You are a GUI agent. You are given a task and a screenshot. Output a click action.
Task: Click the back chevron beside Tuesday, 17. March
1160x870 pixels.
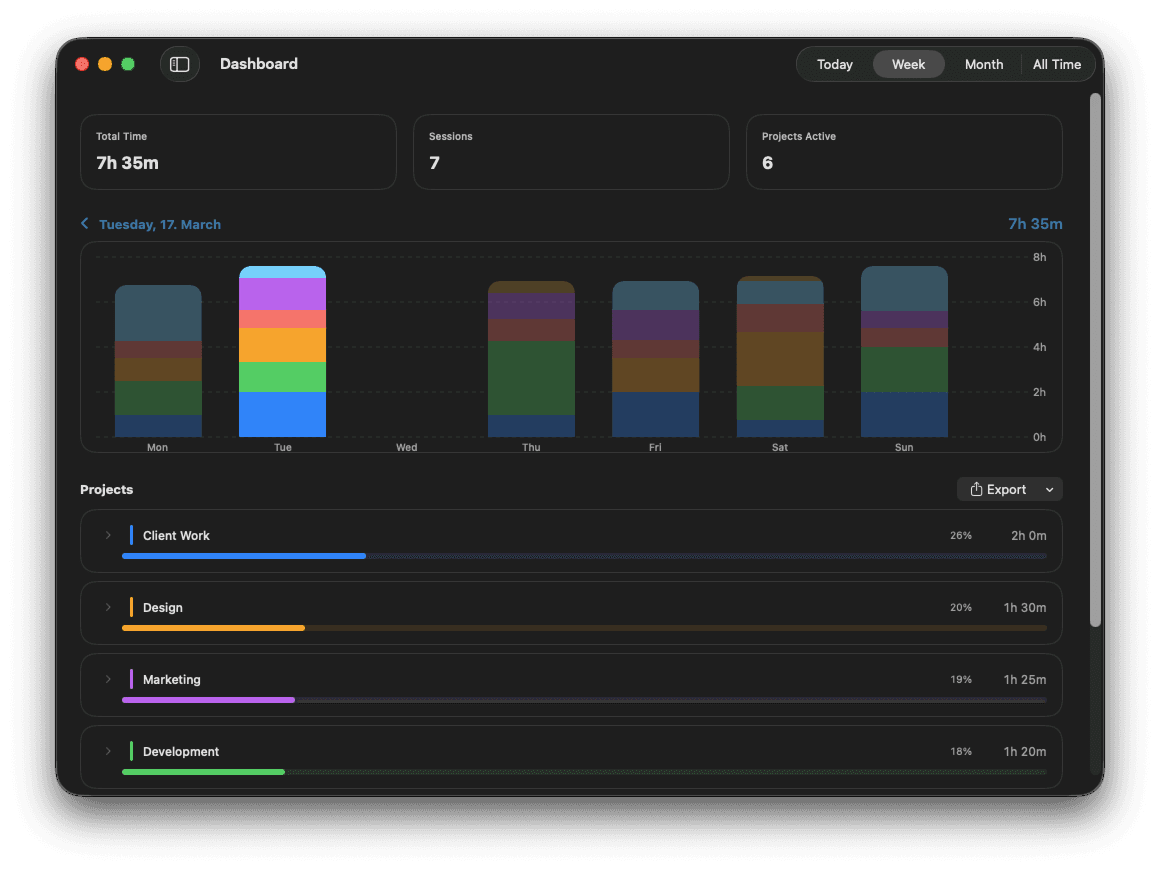click(x=85, y=224)
